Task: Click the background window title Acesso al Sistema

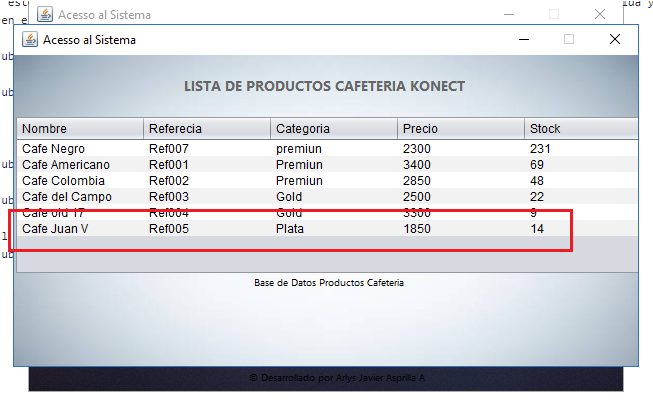Action: [104, 15]
